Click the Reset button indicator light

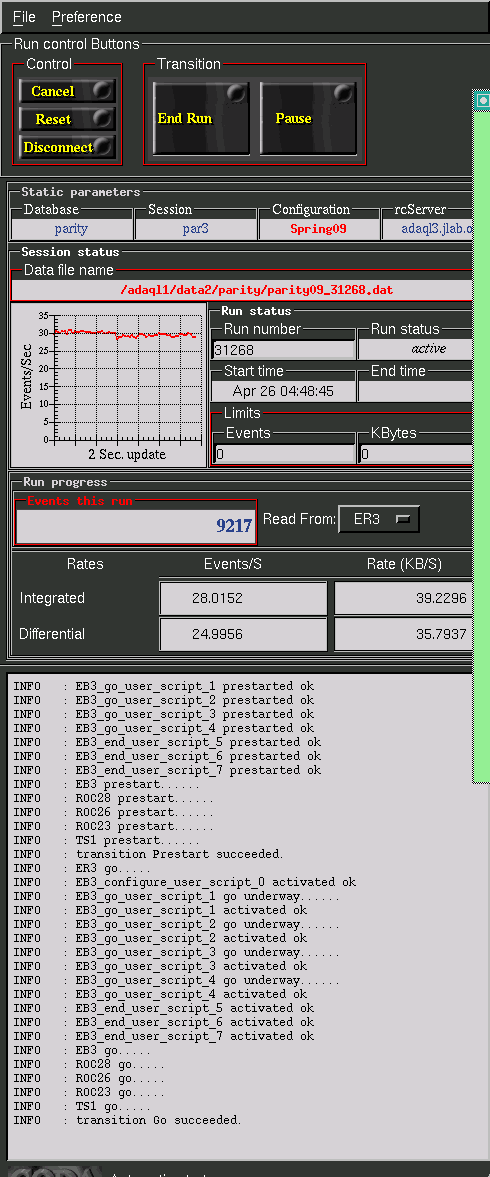point(101,119)
